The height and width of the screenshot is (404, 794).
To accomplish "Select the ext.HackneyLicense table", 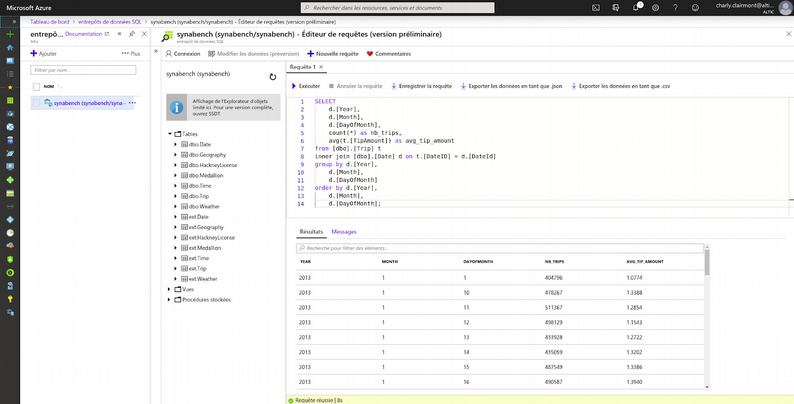I will pyautogui.click(x=212, y=237).
